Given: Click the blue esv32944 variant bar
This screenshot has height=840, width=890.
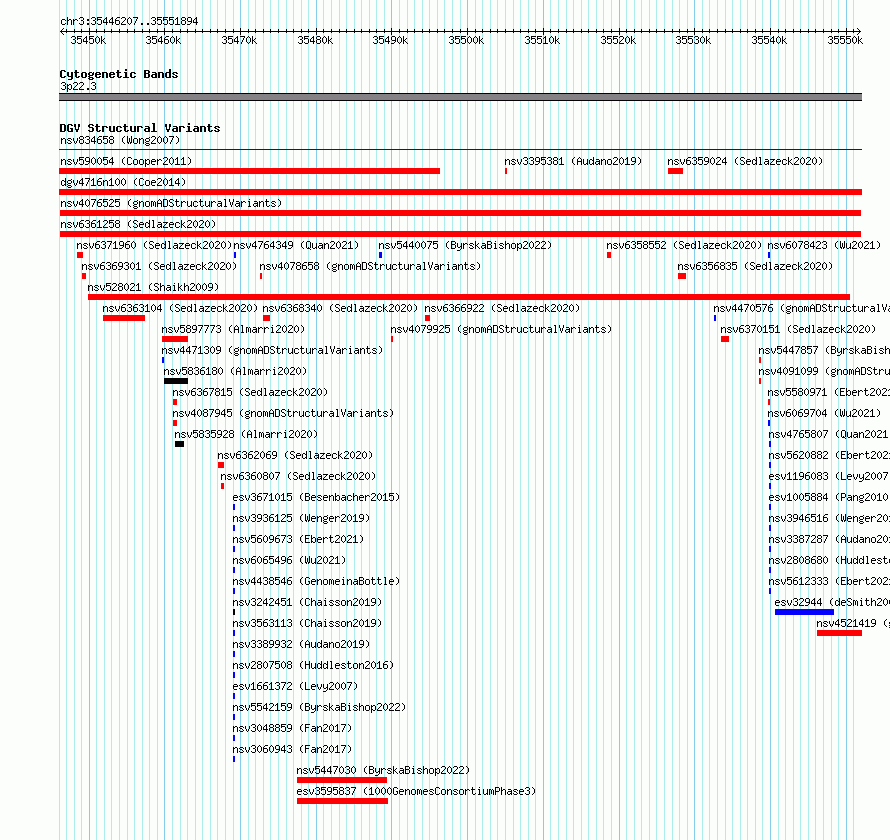Looking at the screenshot, I should point(804,612).
